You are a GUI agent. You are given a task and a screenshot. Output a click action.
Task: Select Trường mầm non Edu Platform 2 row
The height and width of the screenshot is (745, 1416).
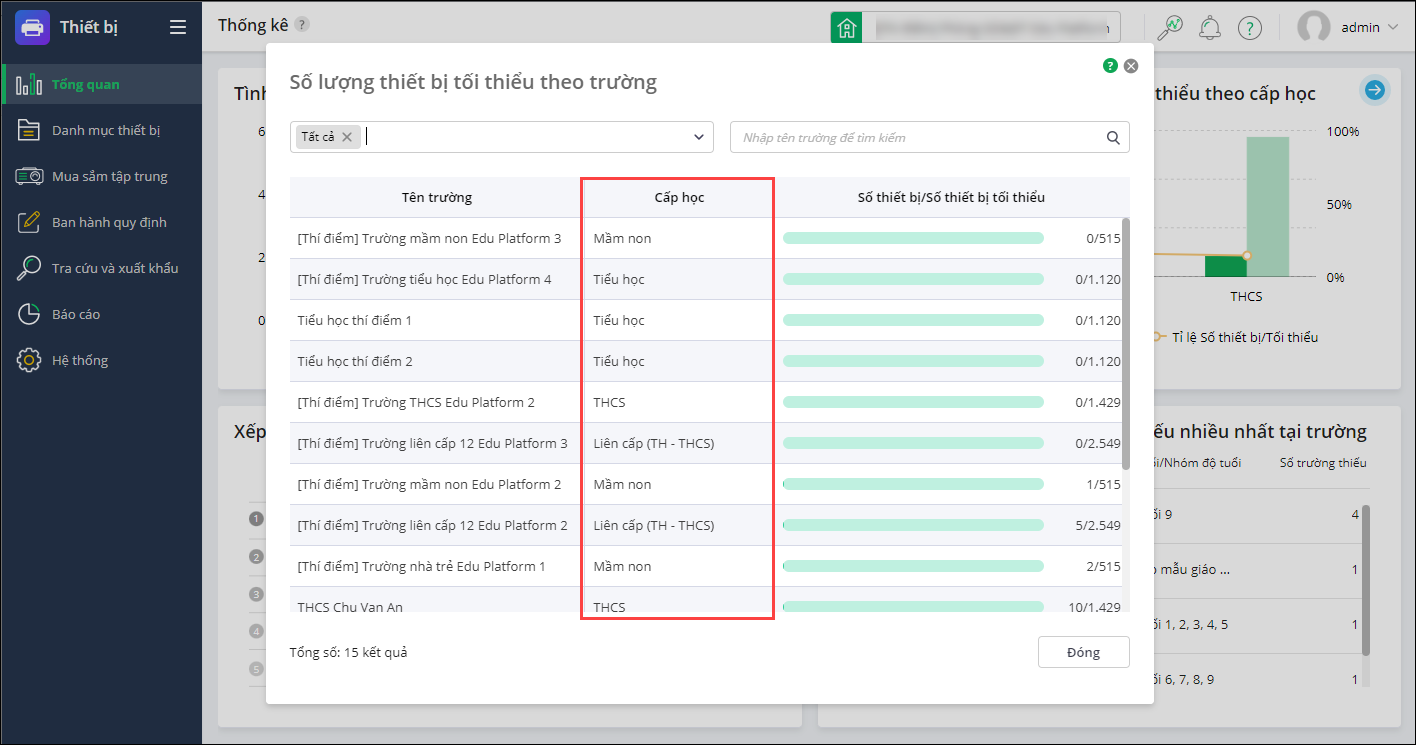(x=706, y=484)
